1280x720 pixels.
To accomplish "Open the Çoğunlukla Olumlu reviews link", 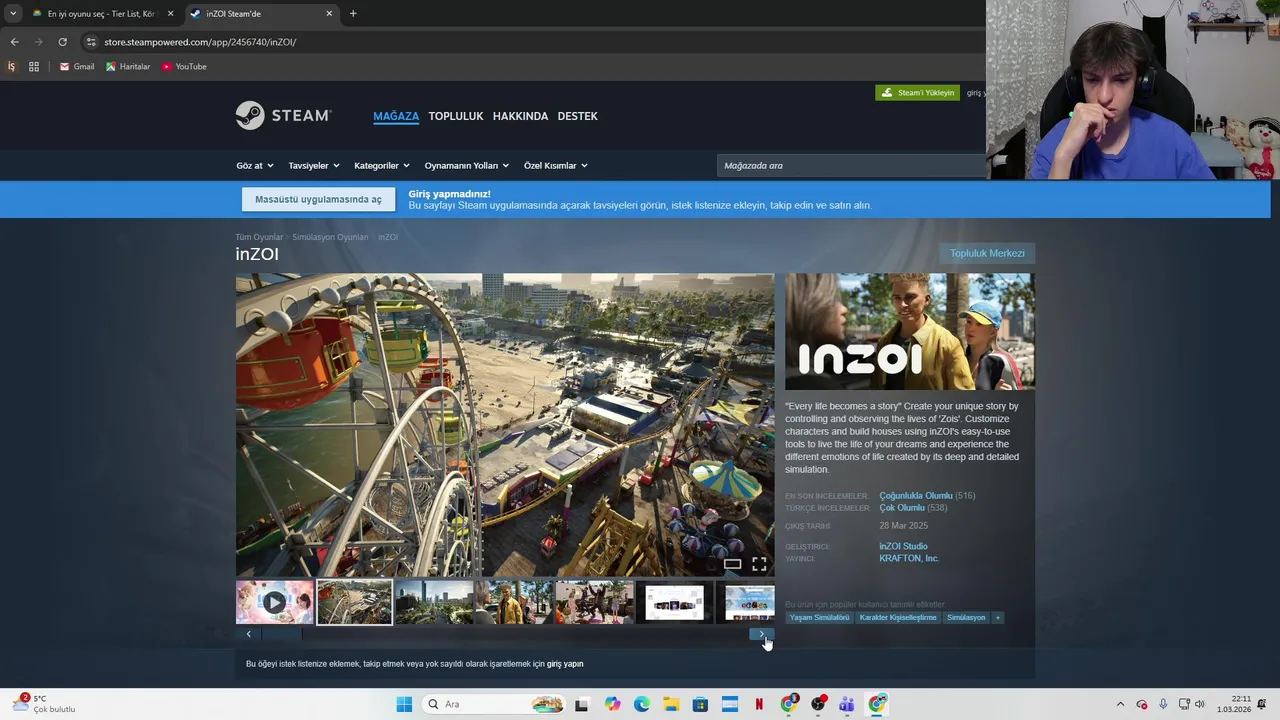I will (x=915, y=496).
